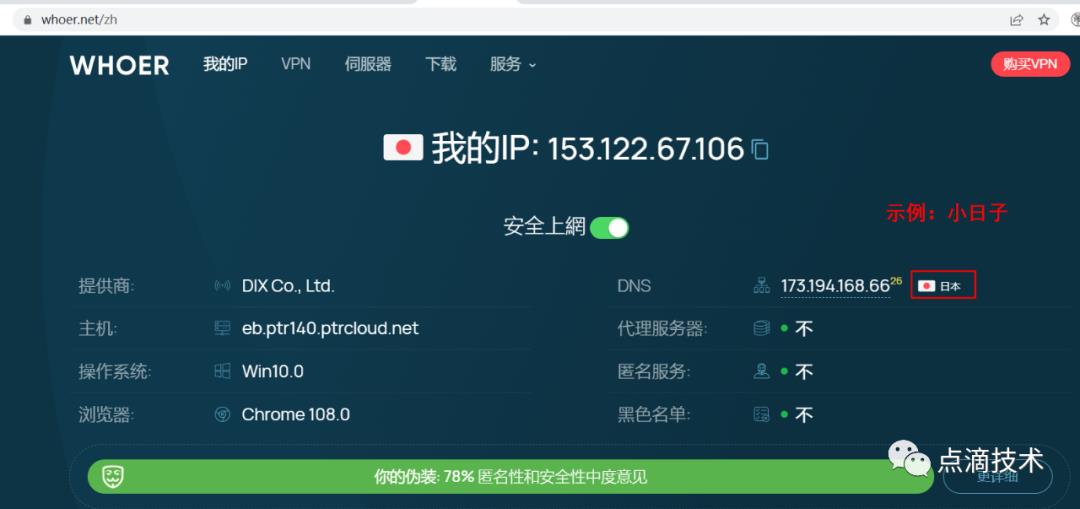Click the mask icon on the green bar

tap(112, 477)
